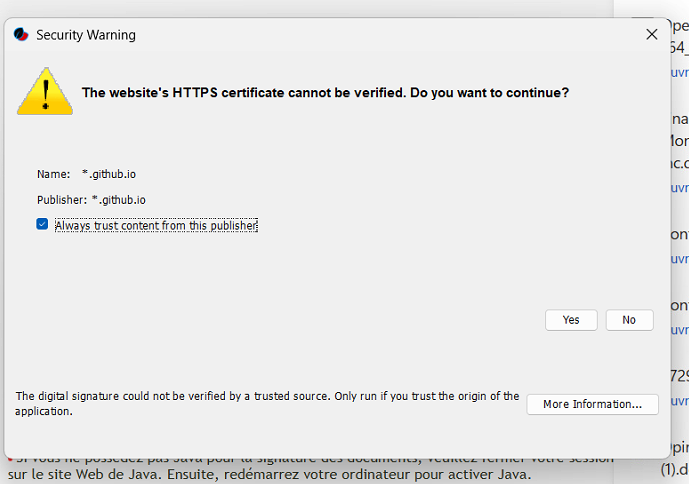Click the 'Always trust content from this publisher' label
689x484 pixels.
click(156, 226)
